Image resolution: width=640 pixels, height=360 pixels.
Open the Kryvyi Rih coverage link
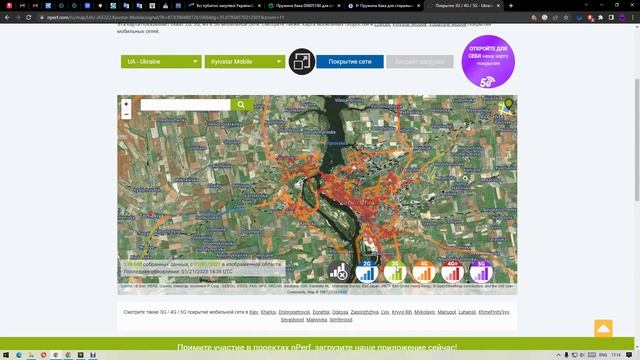[x=402, y=312]
